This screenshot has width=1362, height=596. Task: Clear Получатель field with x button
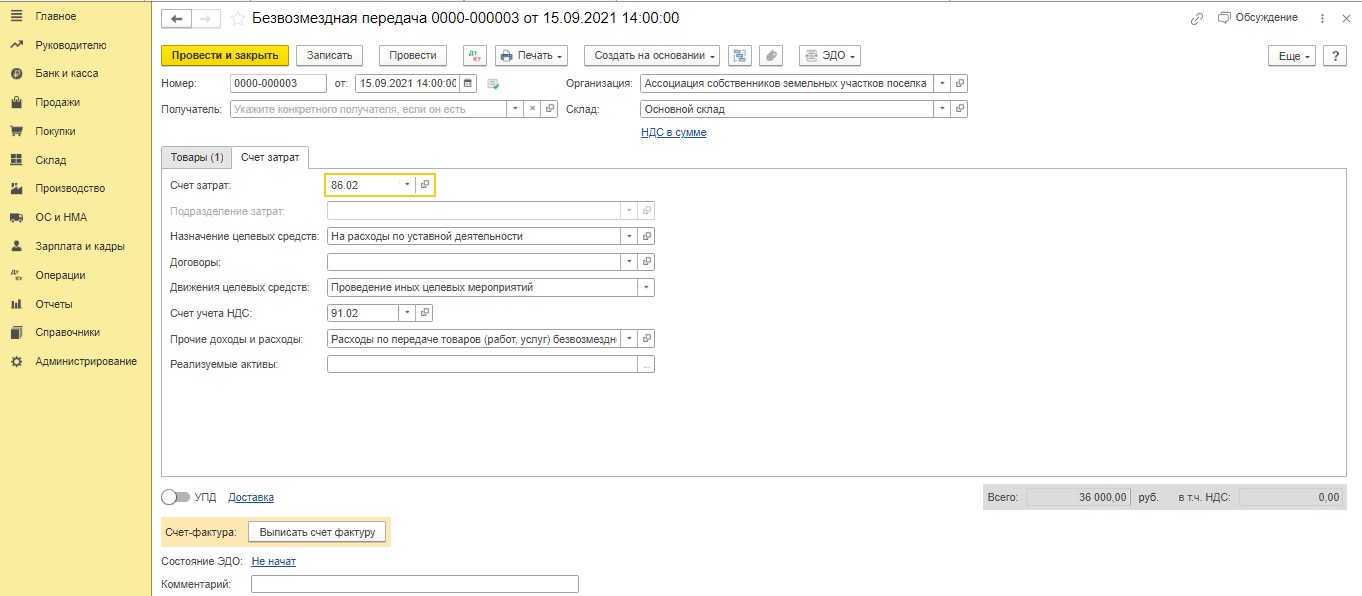[532, 109]
